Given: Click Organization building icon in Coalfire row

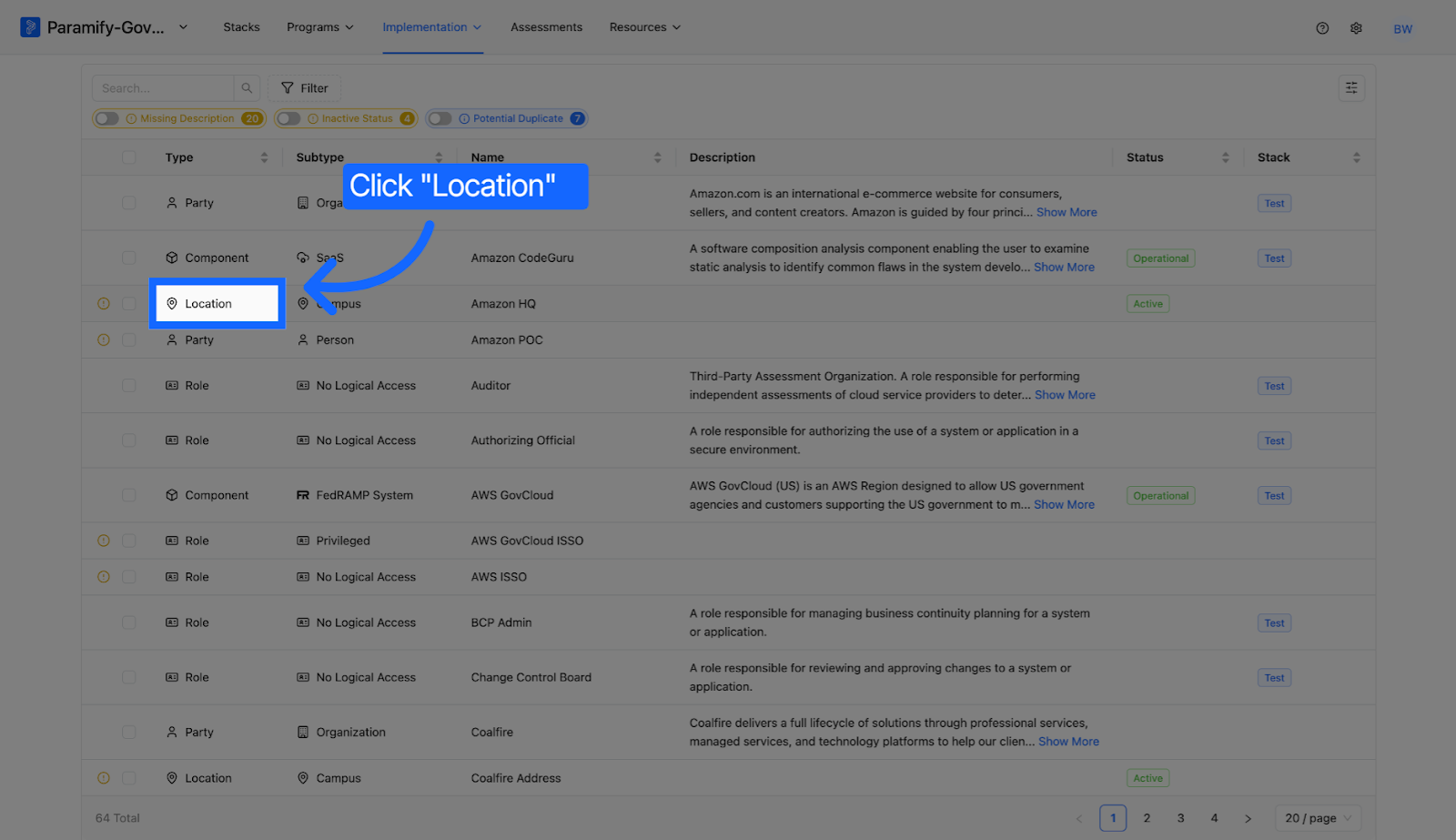Looking at the screenshot, I should pos(303,733).
